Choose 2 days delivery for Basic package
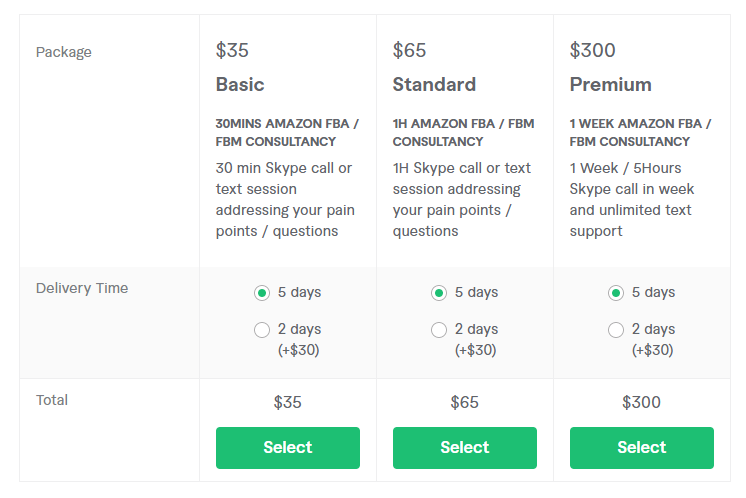Image resolution: width=746 pixels, height=498 pixels. 262,330
